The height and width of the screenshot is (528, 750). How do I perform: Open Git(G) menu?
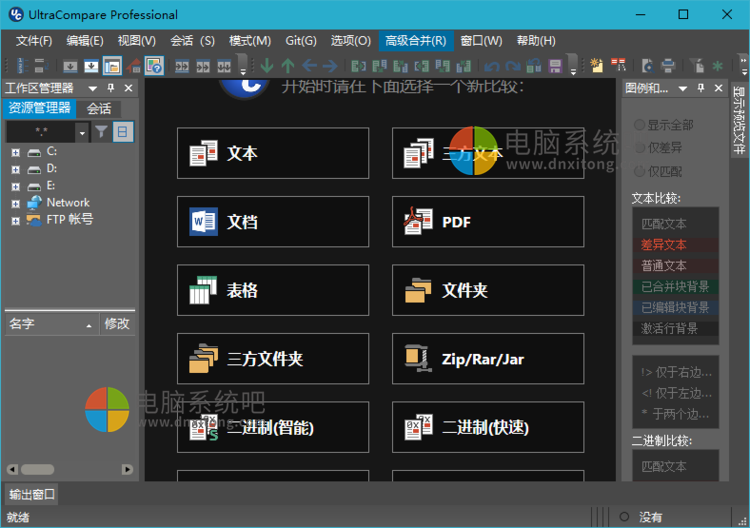pyautogui.click(x=301, y=41)
